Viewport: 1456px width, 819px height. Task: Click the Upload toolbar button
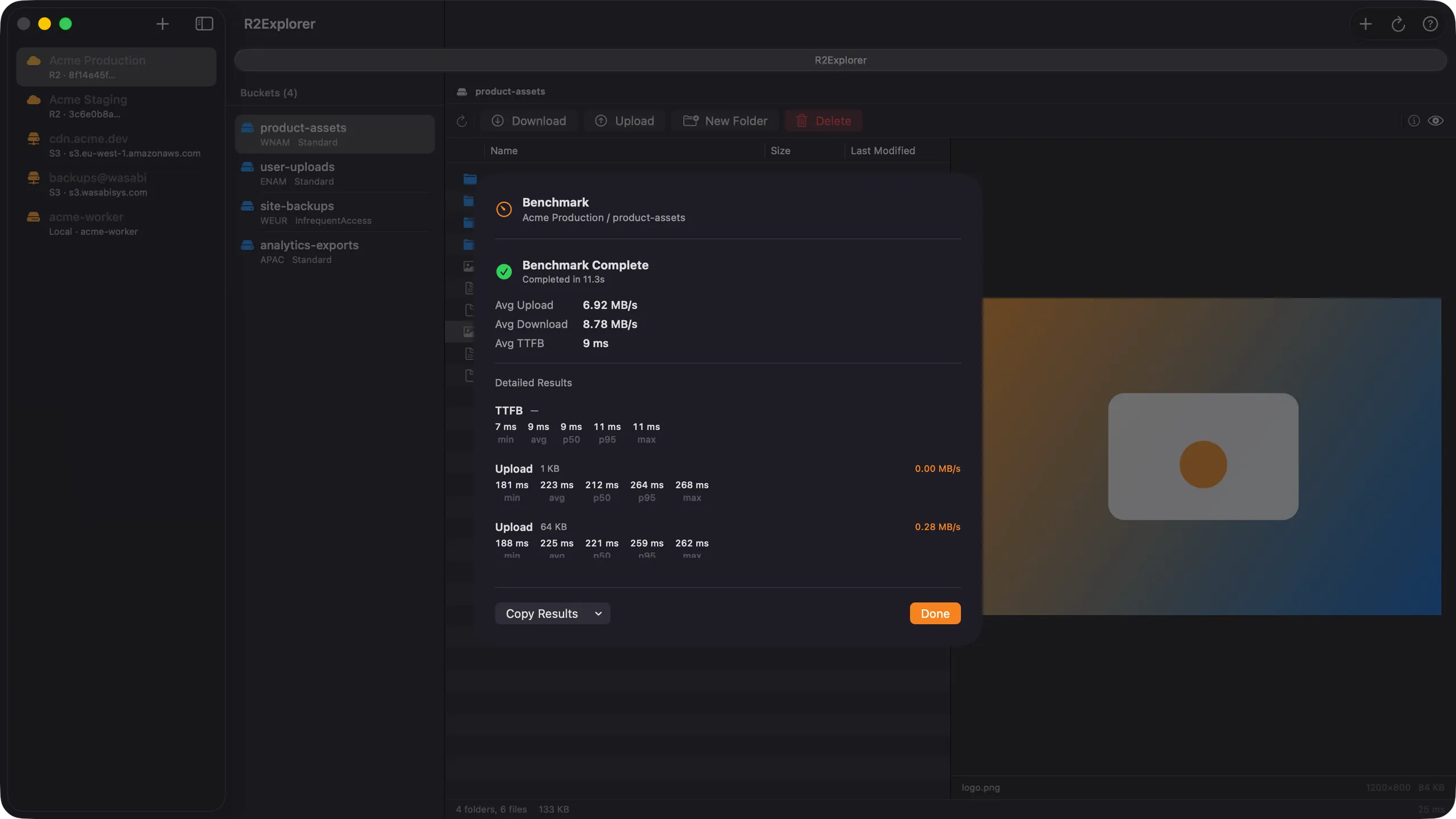[624, 121]
